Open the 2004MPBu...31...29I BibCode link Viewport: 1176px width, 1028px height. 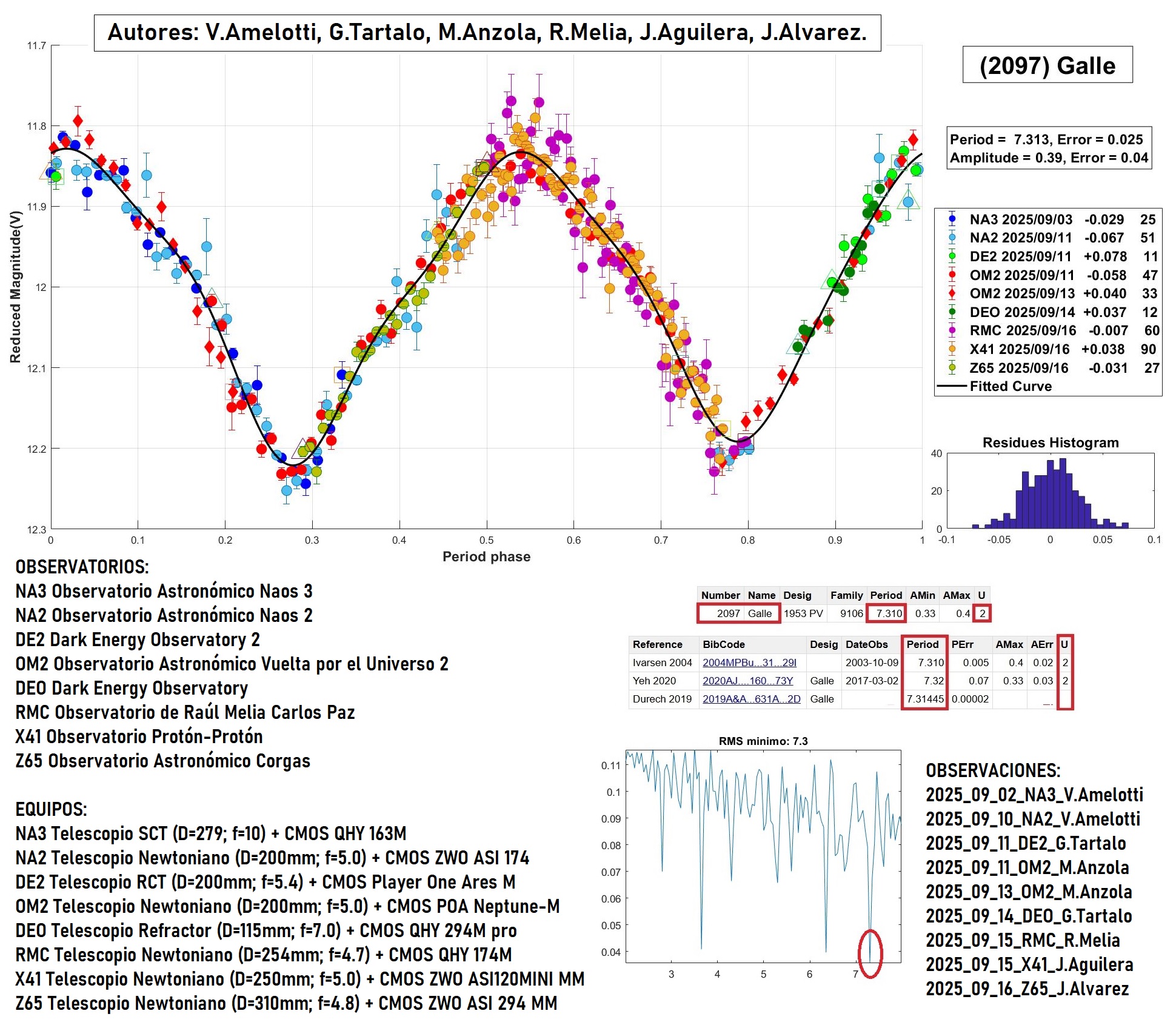[x=749, y=663]
